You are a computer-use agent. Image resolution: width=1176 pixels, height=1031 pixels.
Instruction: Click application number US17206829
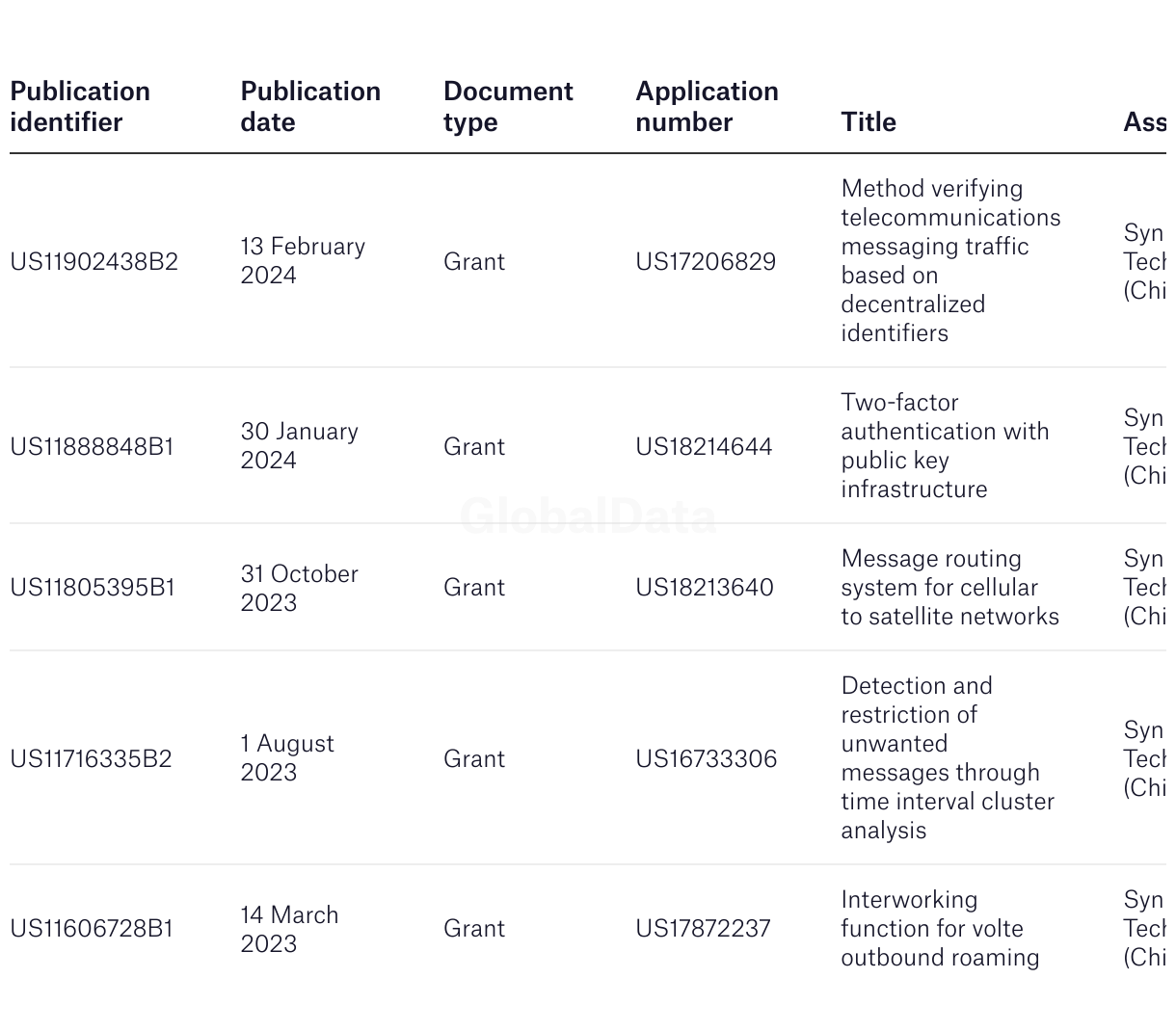[x=706, y=261]
